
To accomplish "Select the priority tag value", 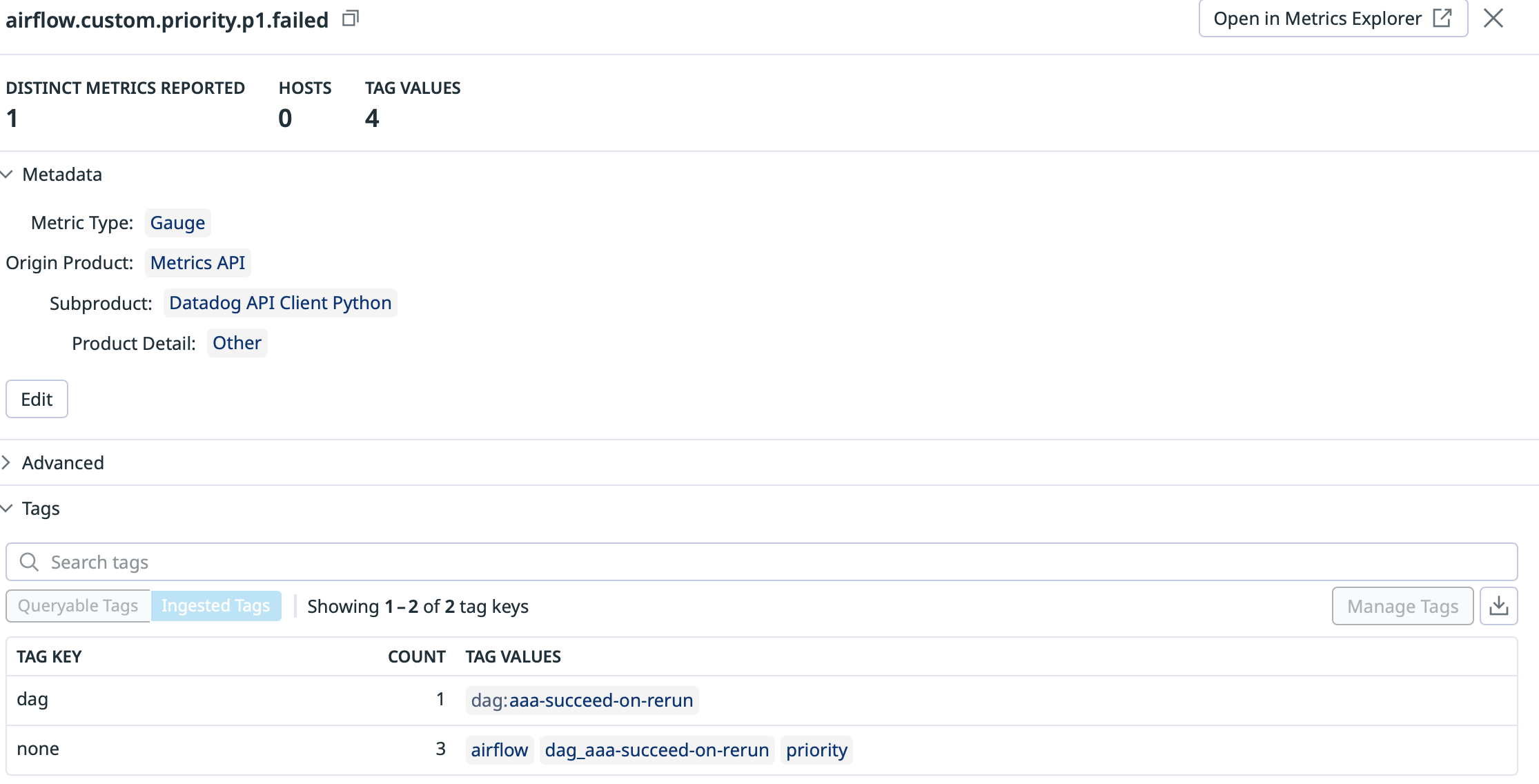I will pyautogui.click(x=816, y=750).
